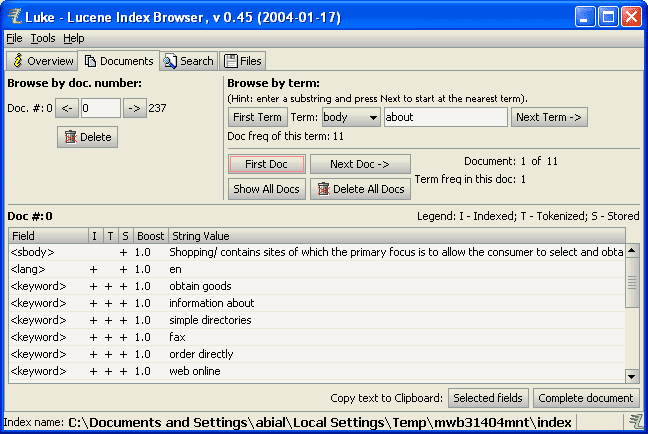Expand the Term field dropdown showing body
The image size is (648, 434).
pos(351,117)
